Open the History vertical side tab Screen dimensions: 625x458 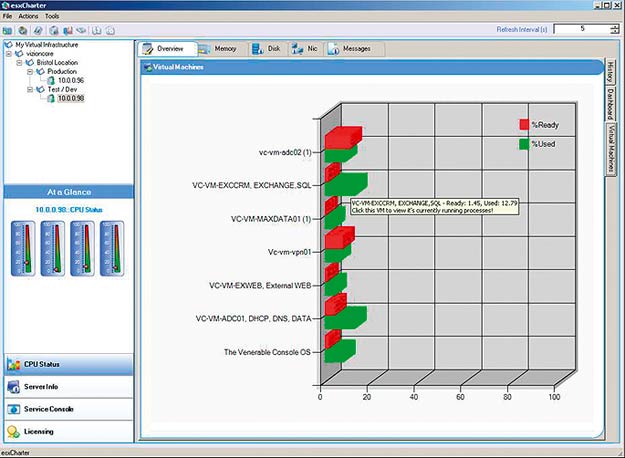[x=609, y=72]
